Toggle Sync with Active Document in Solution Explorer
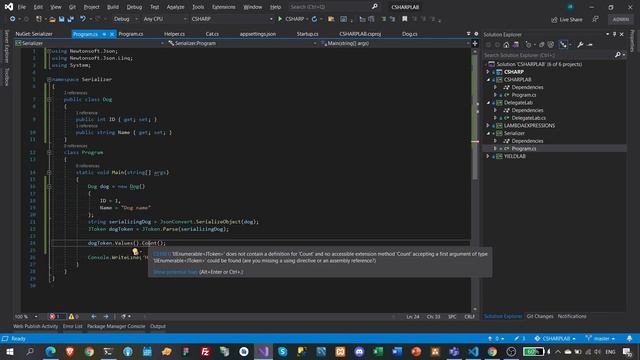The height and width of the screenshot is (360, 640). tap(563, 45)
